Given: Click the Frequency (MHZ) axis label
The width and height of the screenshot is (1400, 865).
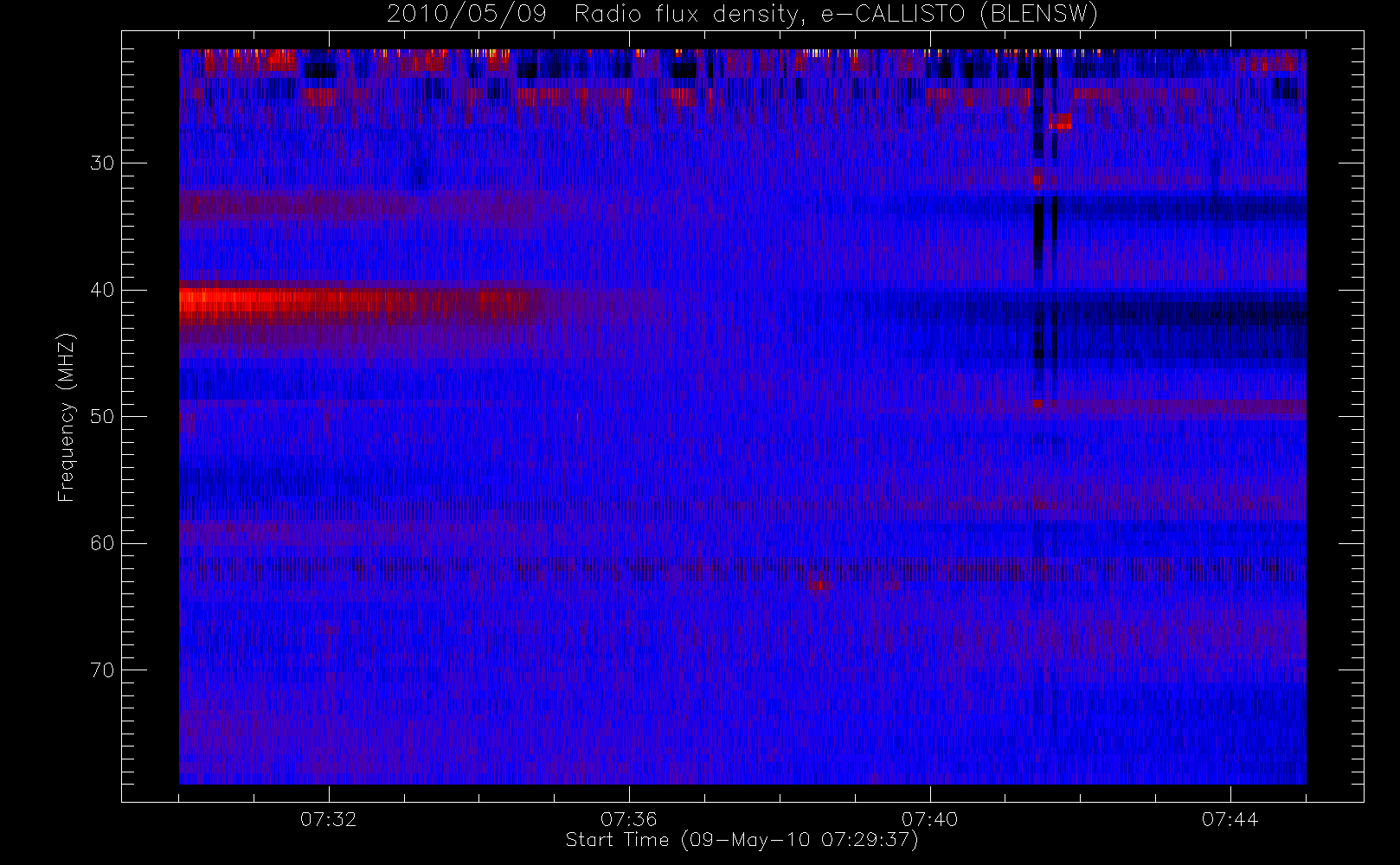Looking at the screenshot, I should (66, 417).
